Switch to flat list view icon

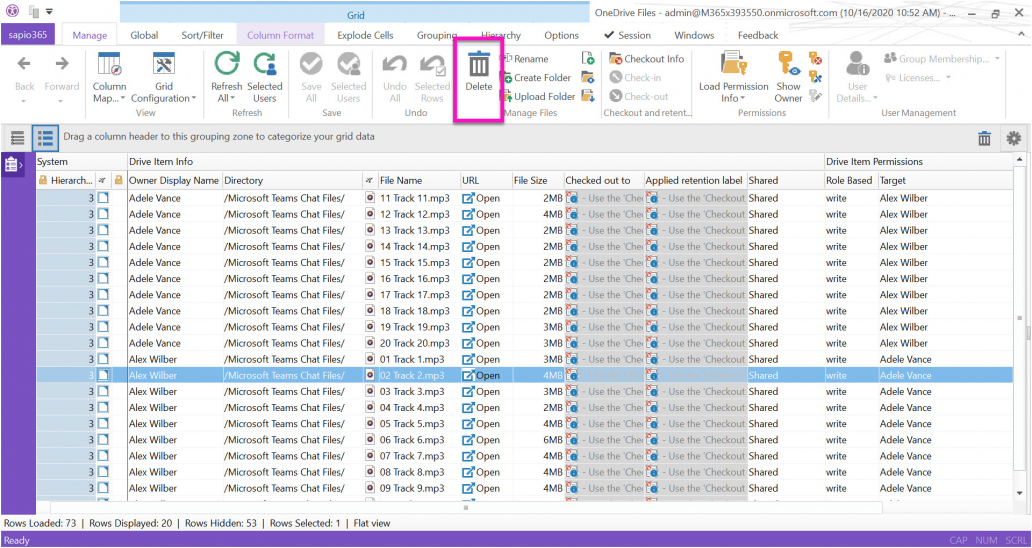point(17,138)
